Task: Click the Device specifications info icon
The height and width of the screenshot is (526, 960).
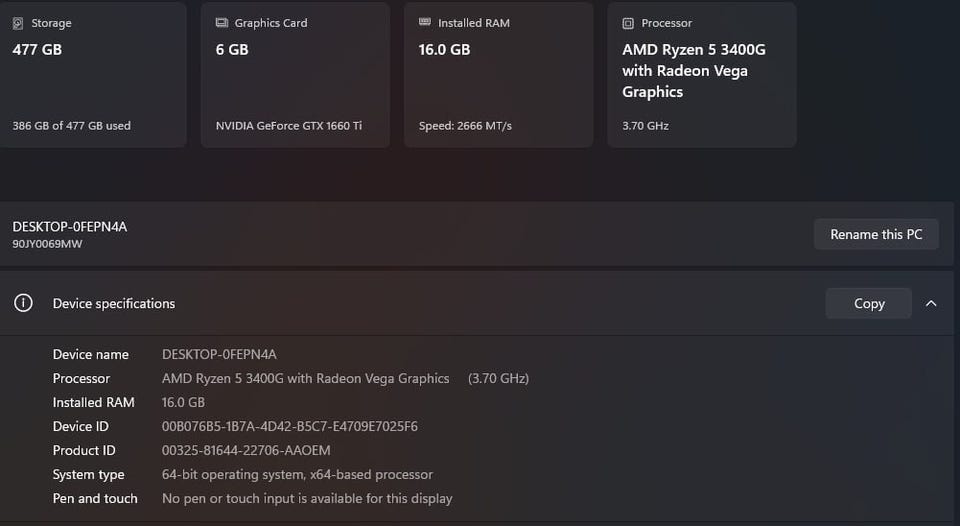Action: point(23,303)
